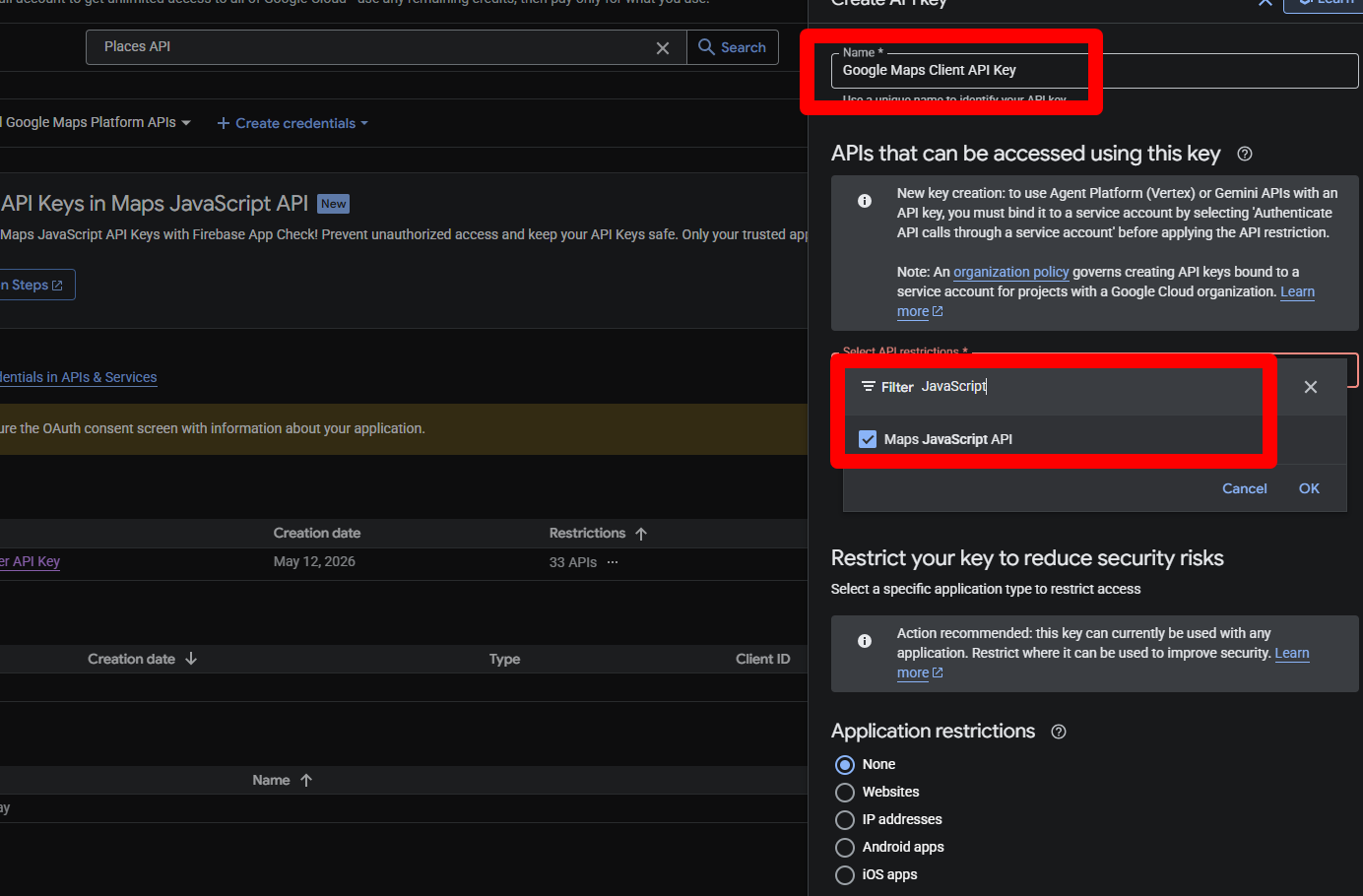Sort by the Restrictions column arrow
Image resolution: width=1363 pixels, height=896 pixels.
(x=641, y=534)
